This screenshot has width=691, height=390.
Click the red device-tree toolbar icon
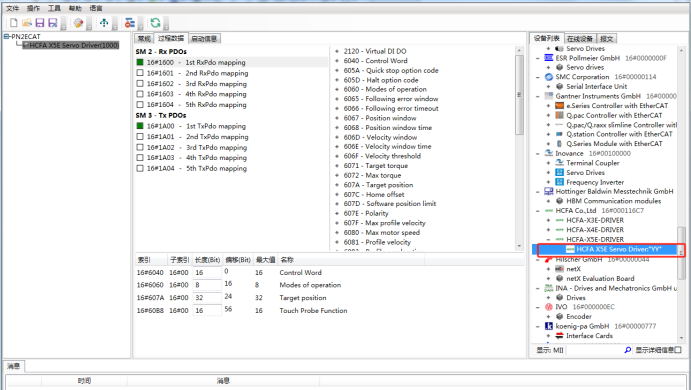[130, 22]
